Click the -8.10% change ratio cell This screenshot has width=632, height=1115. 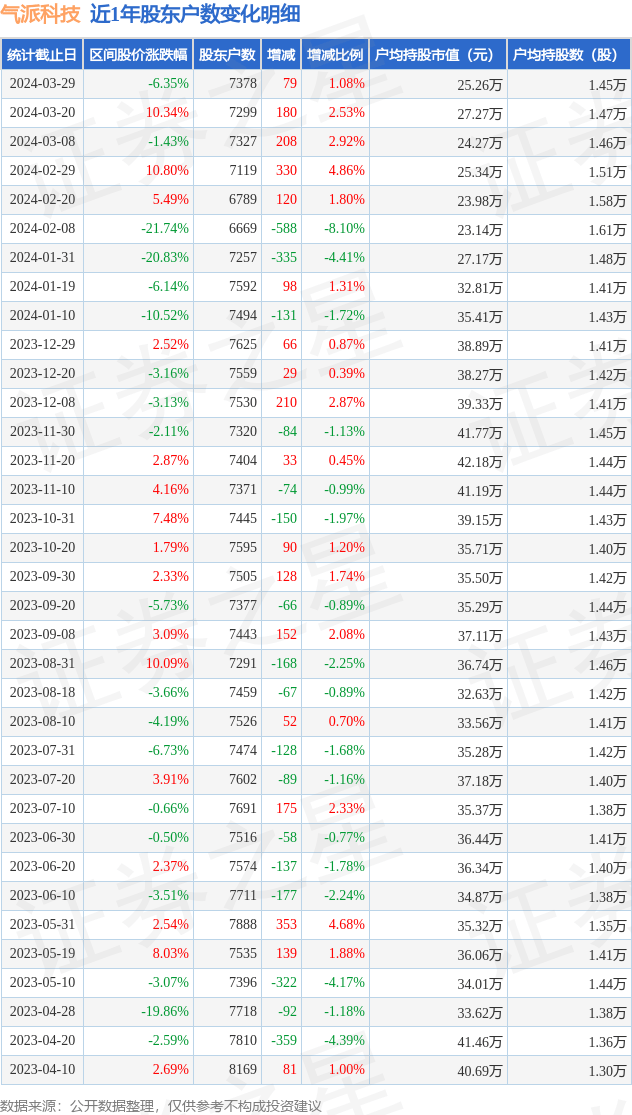[x=344, y=229]
